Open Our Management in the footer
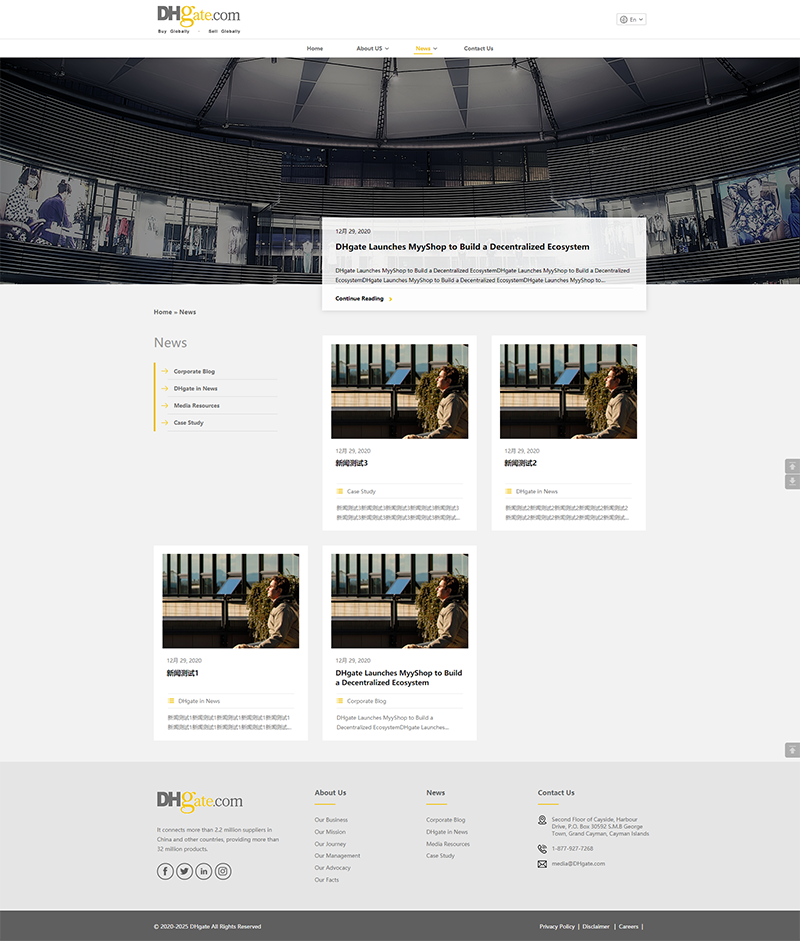This screenshot has width=800, height=941. pyautogui.click(x=337, y=856)
